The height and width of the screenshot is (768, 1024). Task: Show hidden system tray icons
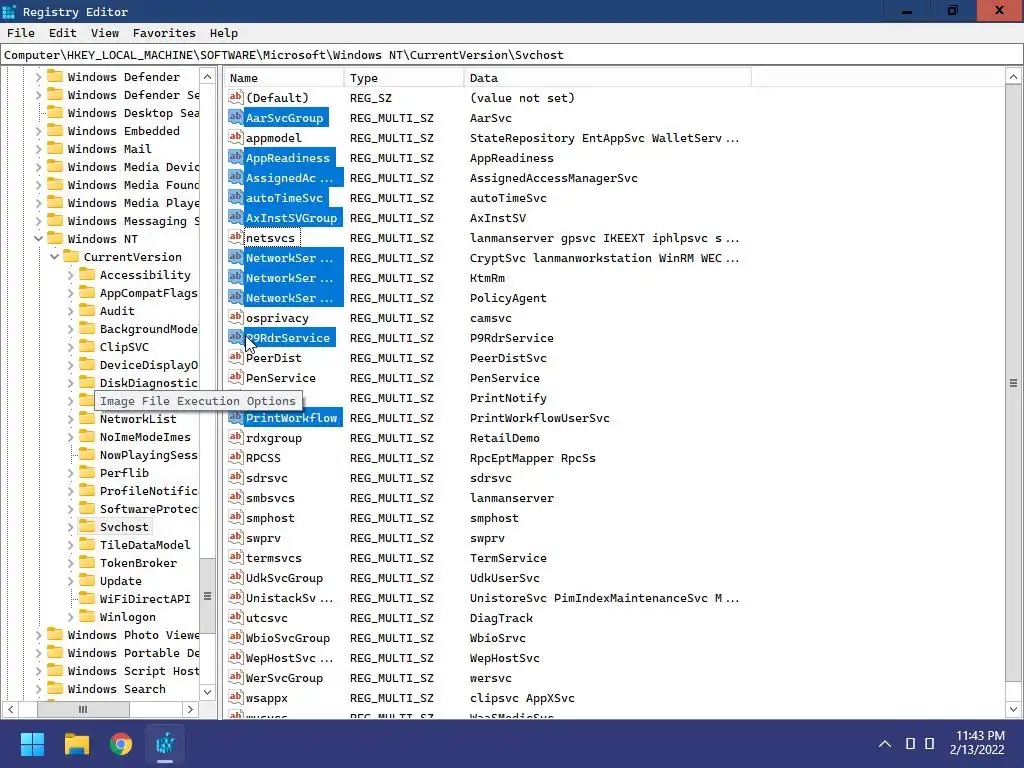pos(884,744)
